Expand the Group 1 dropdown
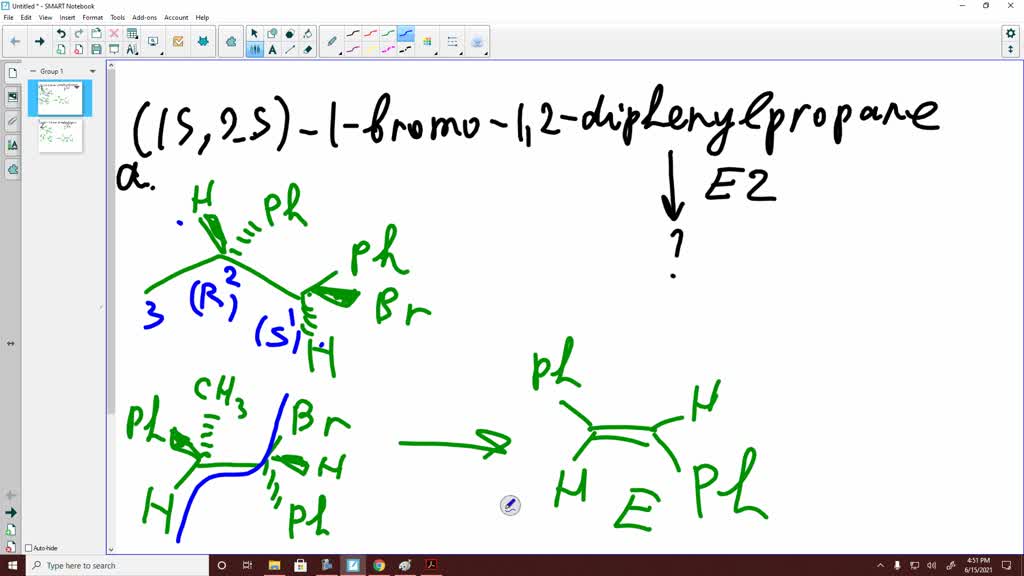1024x576 pixels. point(91,71)
